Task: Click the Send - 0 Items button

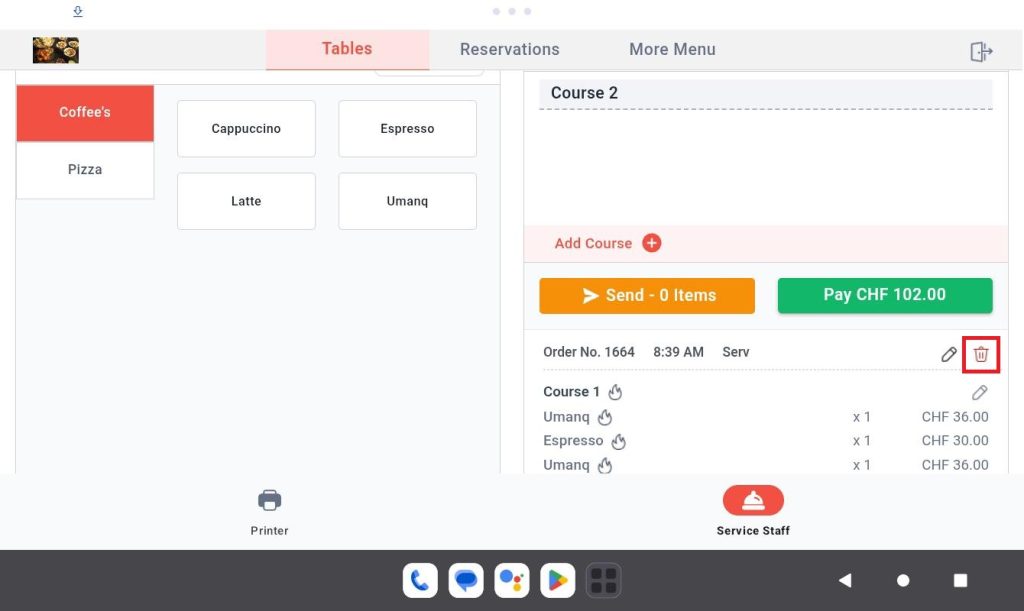Action: pos(647,296)
